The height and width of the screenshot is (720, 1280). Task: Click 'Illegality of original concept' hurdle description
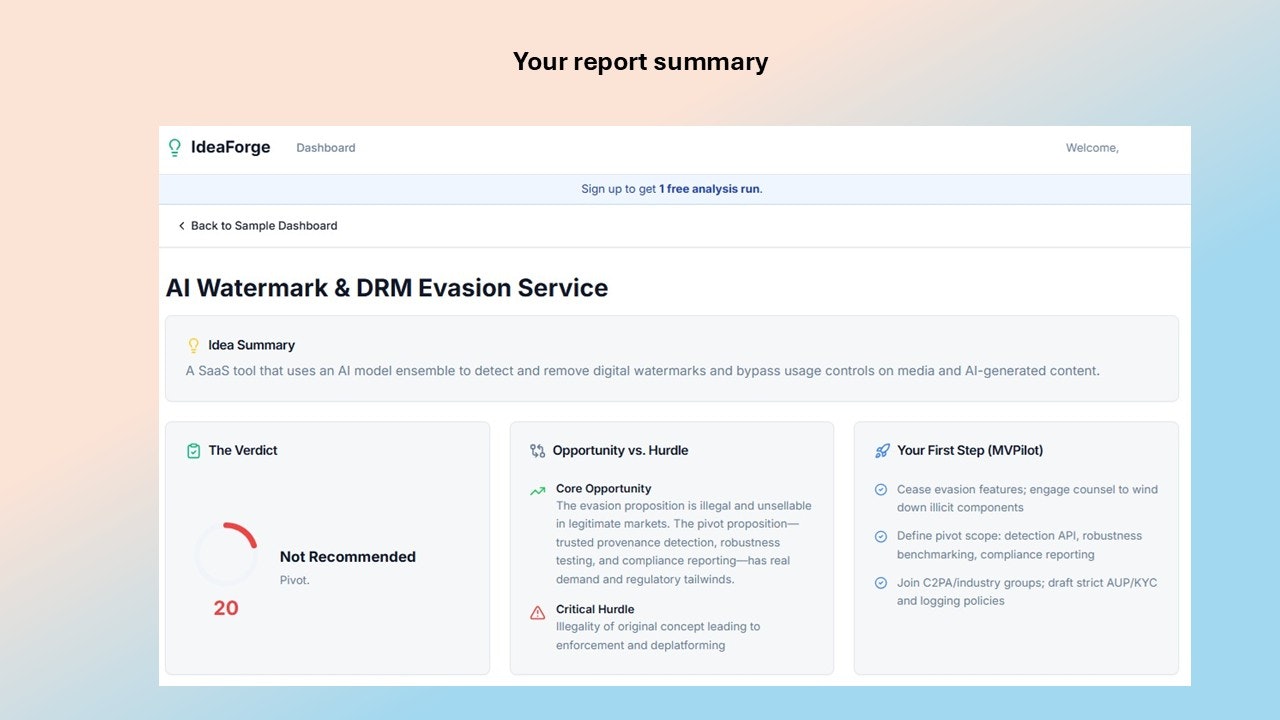[658, 636]
